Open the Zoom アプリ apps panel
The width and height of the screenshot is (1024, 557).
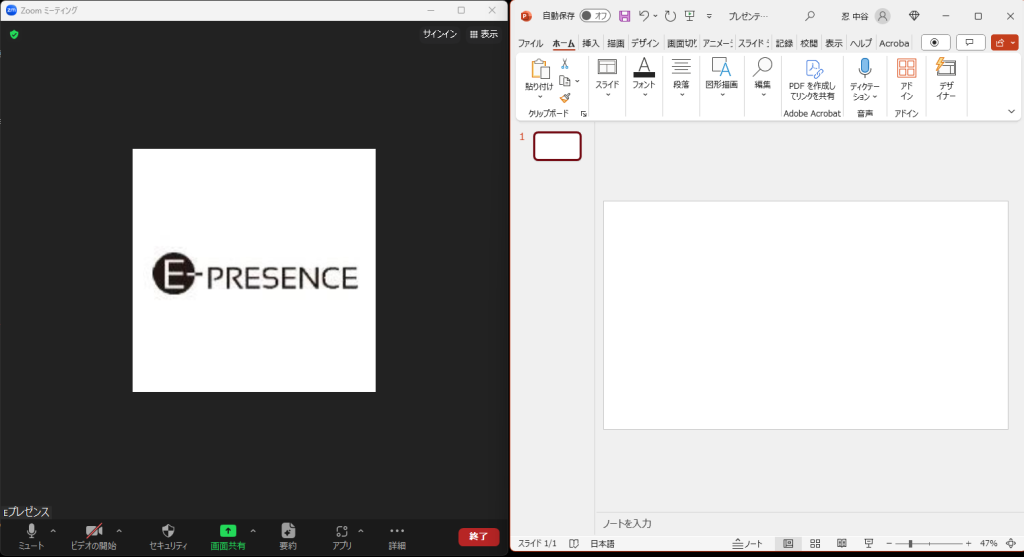point(342,537)
